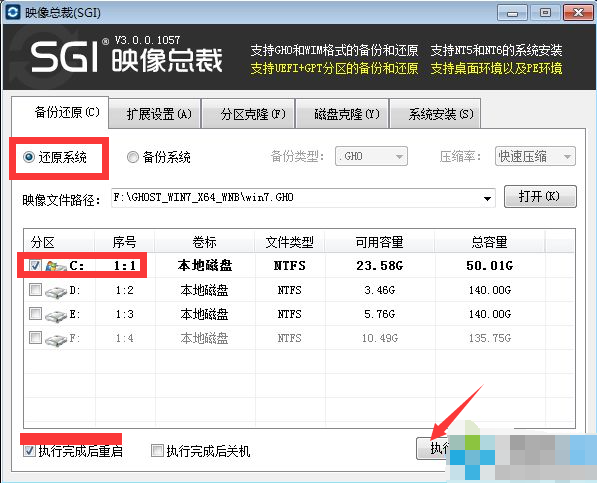Click the 50.01G total capacity cell
The image size is (597, 483).
coord(490,266)
